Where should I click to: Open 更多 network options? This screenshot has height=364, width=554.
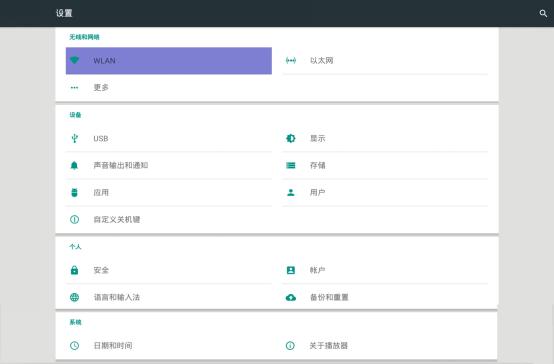(169, 88)
